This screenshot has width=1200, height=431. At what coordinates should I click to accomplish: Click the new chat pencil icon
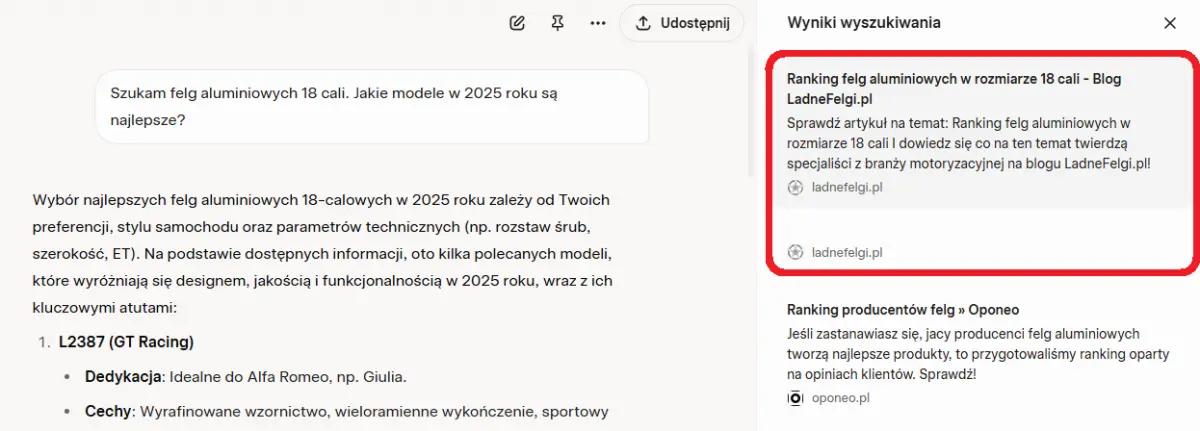pos(517,23)
